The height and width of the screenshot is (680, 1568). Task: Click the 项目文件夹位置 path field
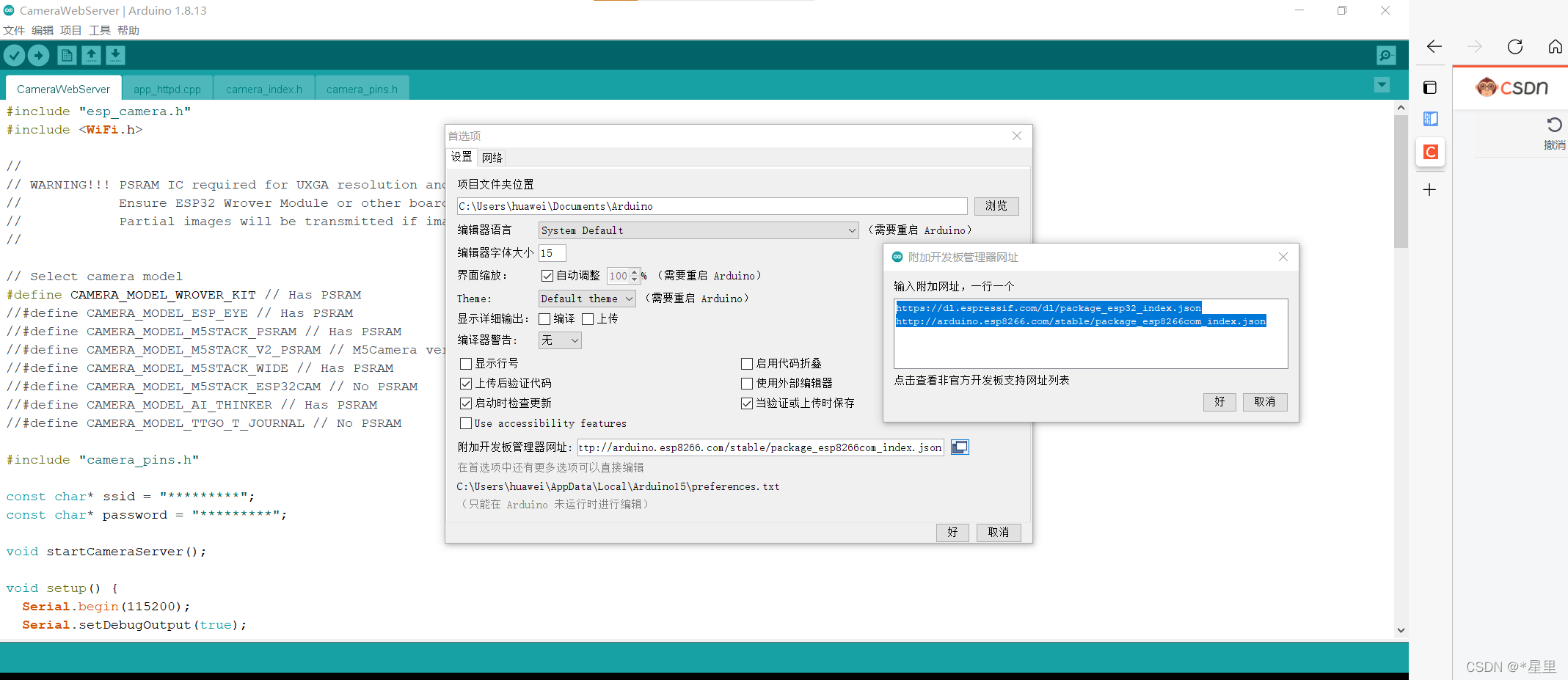712,206
